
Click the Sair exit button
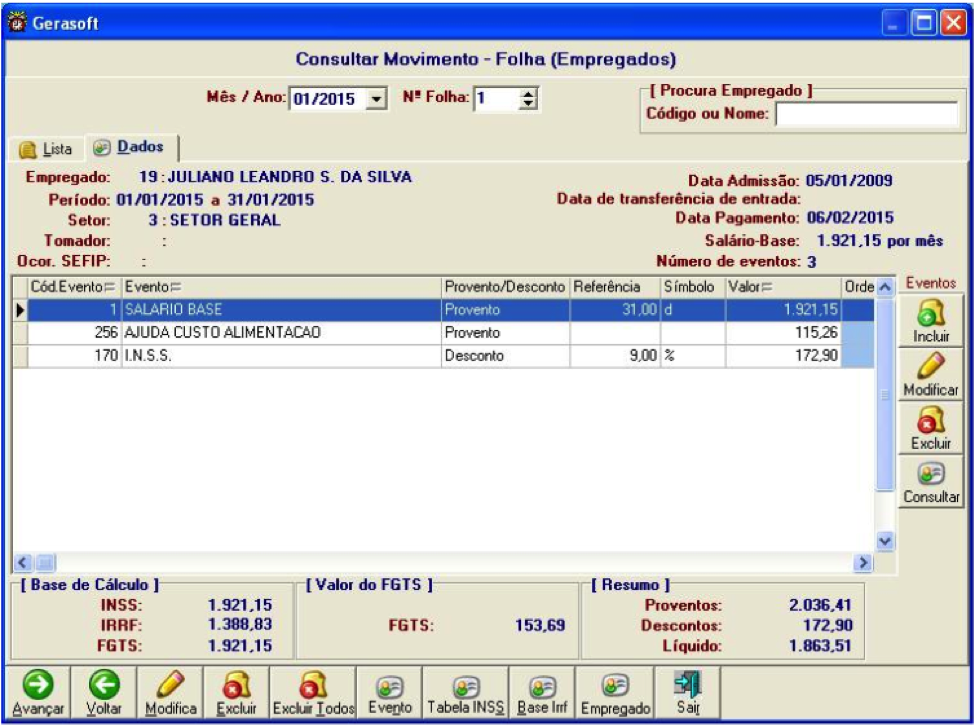(688, 693)
